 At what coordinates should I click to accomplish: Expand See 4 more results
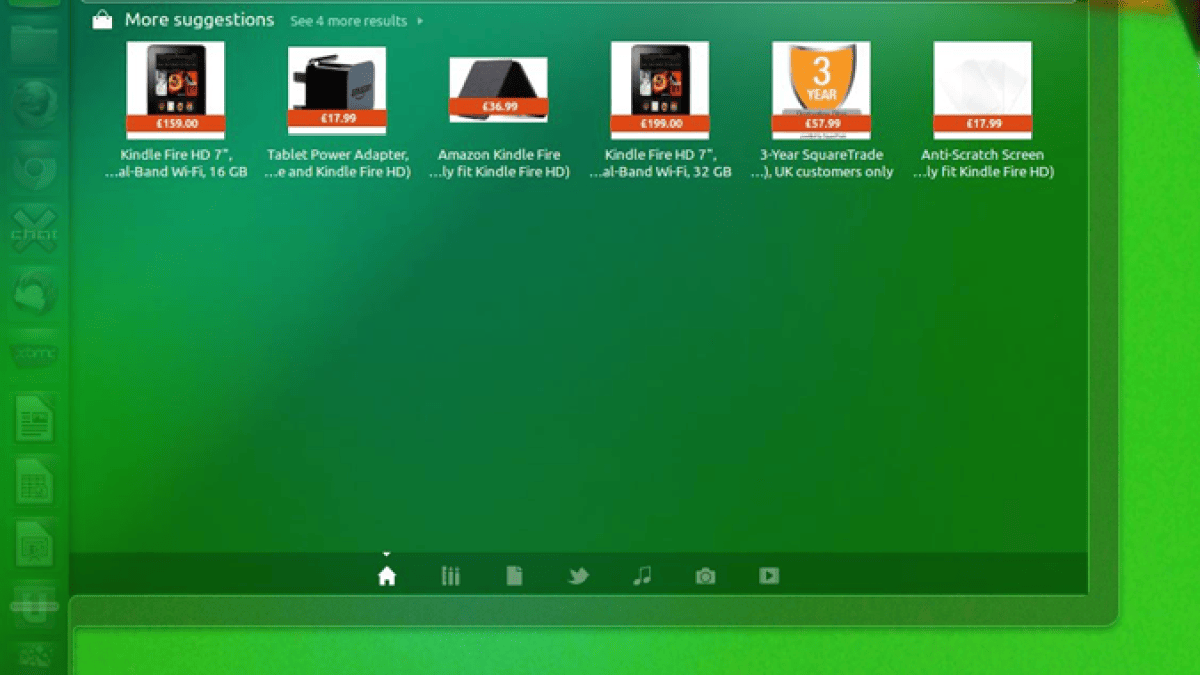point(356,21)
